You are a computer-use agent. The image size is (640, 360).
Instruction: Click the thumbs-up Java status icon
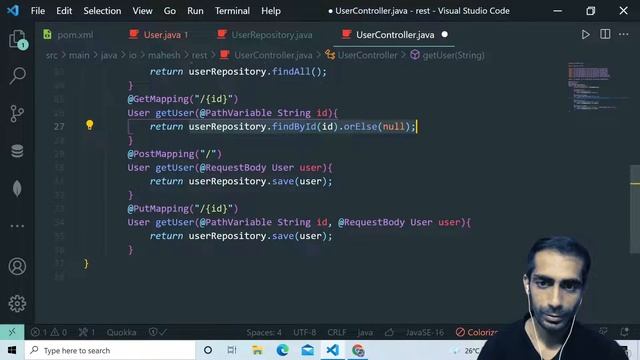pos(389,332)
